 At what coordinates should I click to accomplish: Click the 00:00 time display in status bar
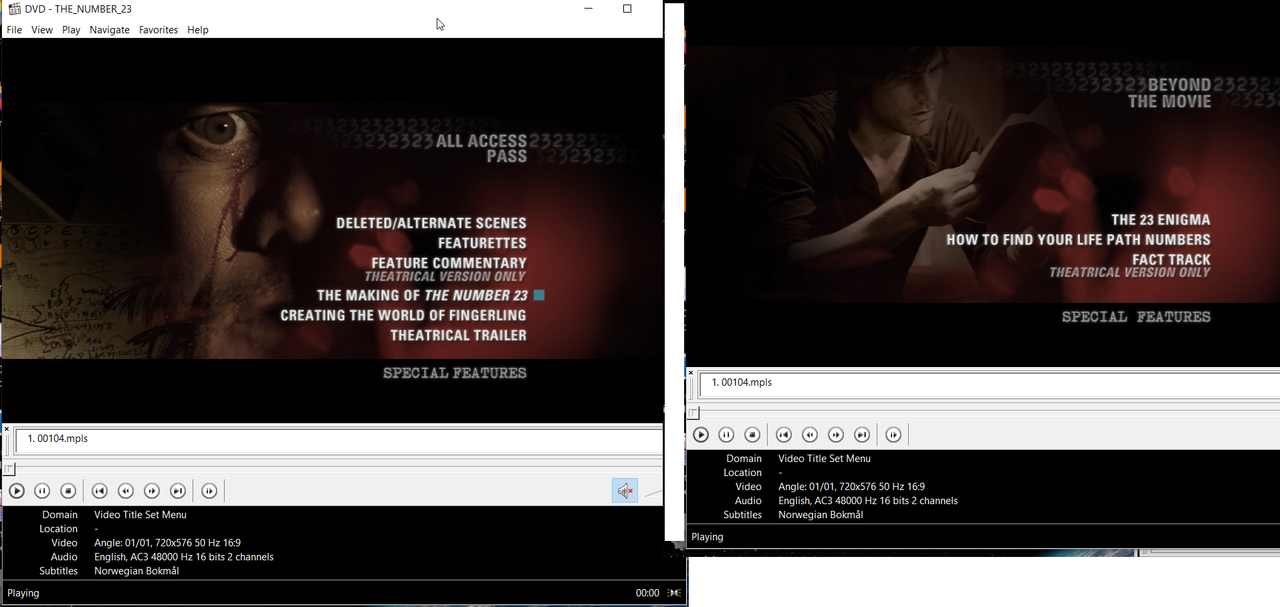[647, 593]
